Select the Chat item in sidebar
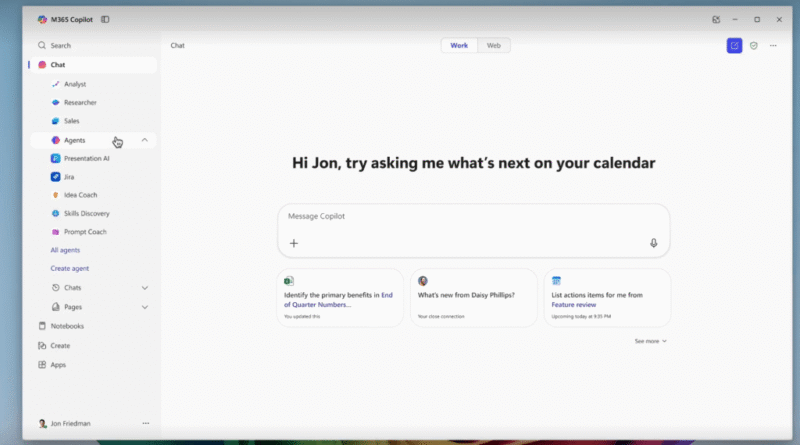Image resolution: width=800 pixels, height=445 pixels. pyautogui.click(x=93, y=65)
